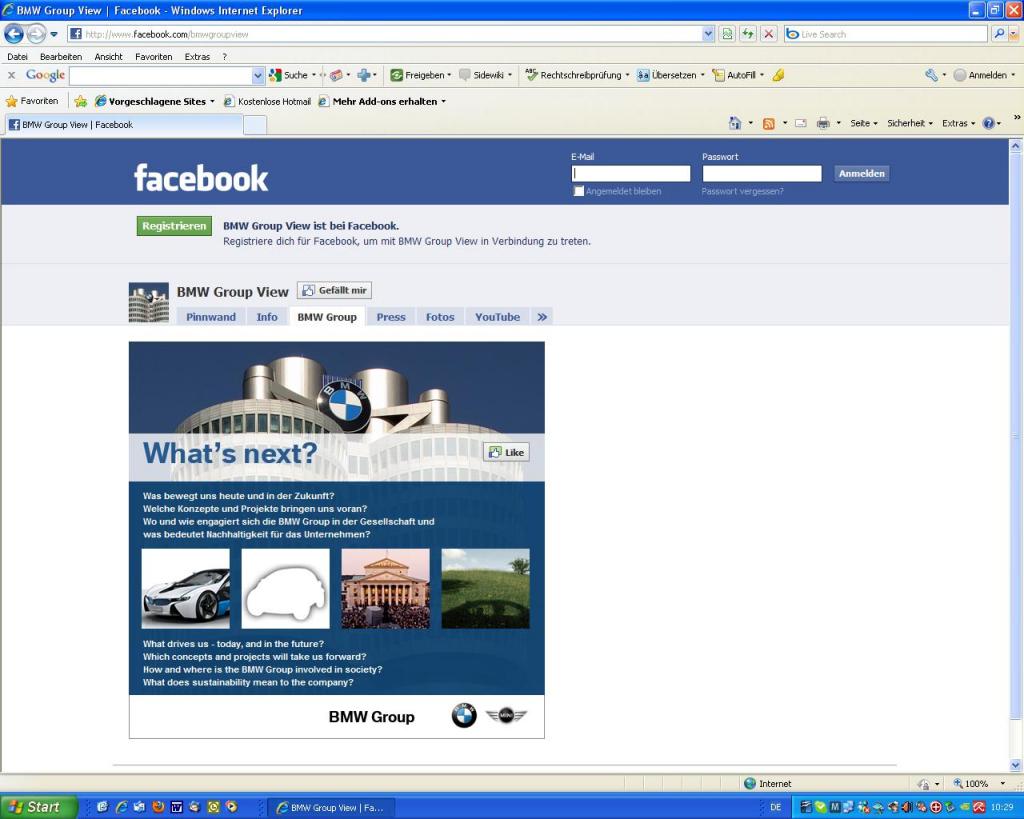Image resolution: width=1024 pixels, height=819 pixels.
Task: Open the zoom level 100% dropdown
Action: [1002, 783]
